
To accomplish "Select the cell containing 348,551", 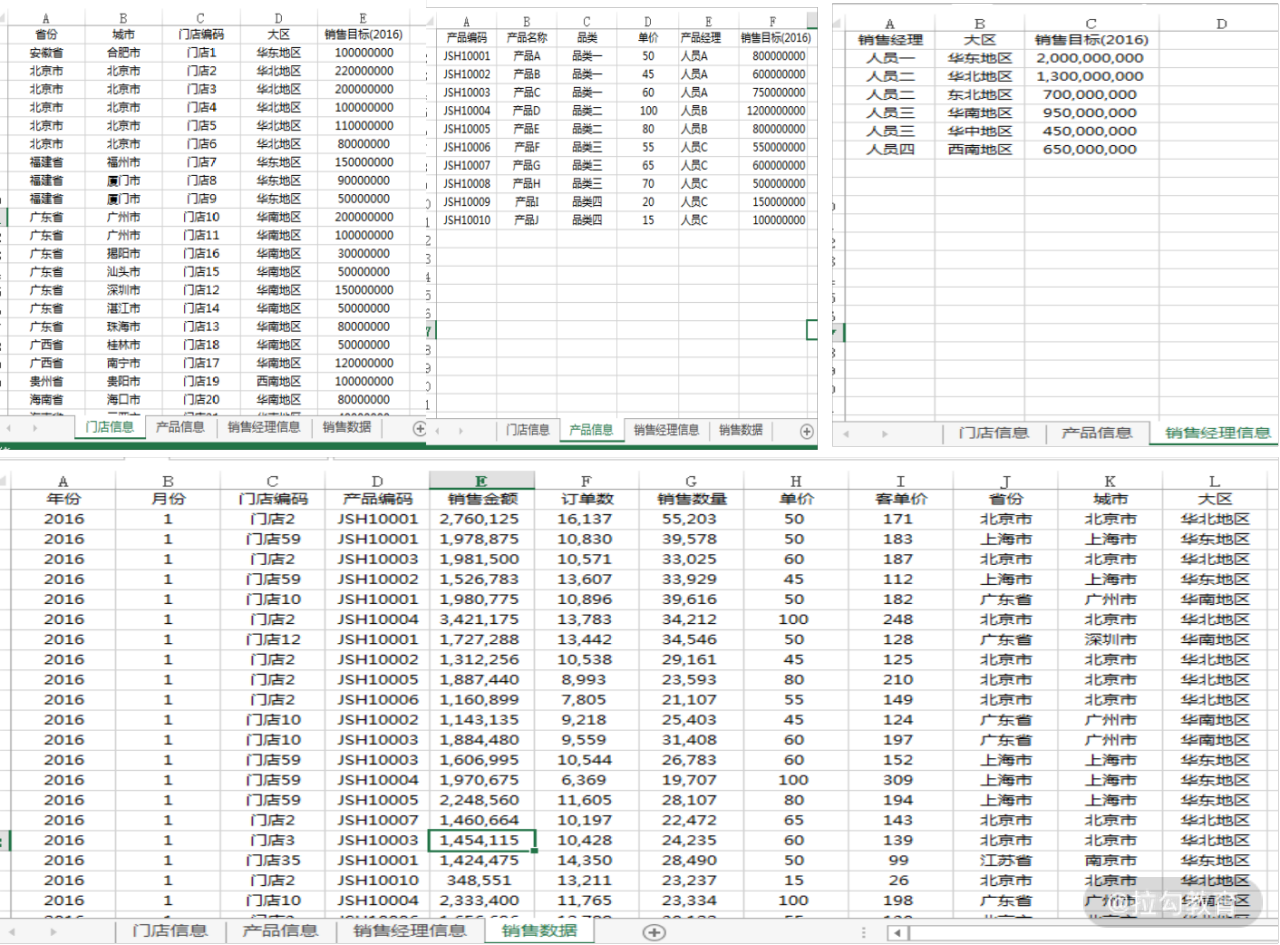I will pos(482,880).
